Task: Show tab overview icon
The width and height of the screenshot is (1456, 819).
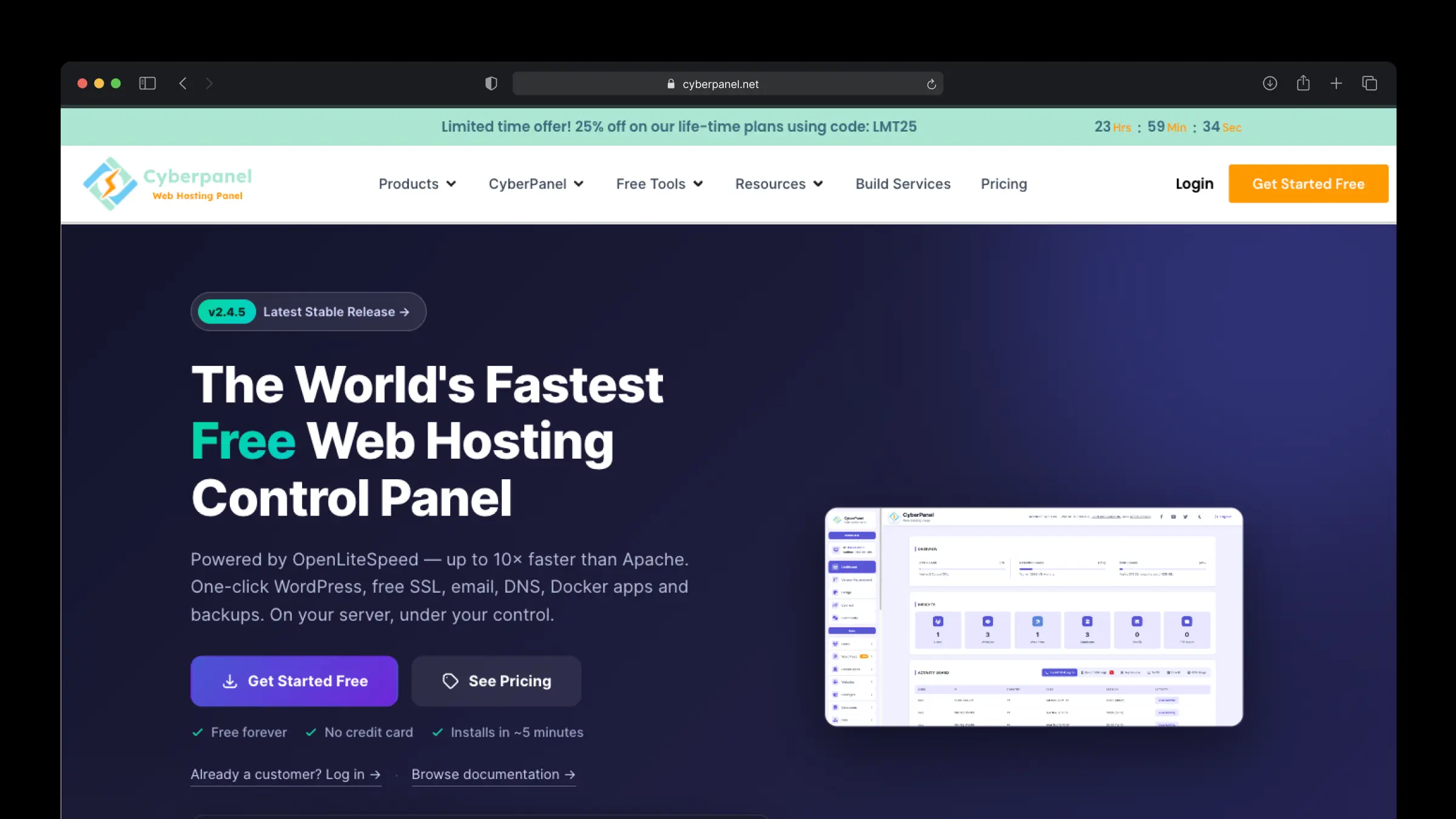Action: pyautogui.click(x=1369, y=83)
